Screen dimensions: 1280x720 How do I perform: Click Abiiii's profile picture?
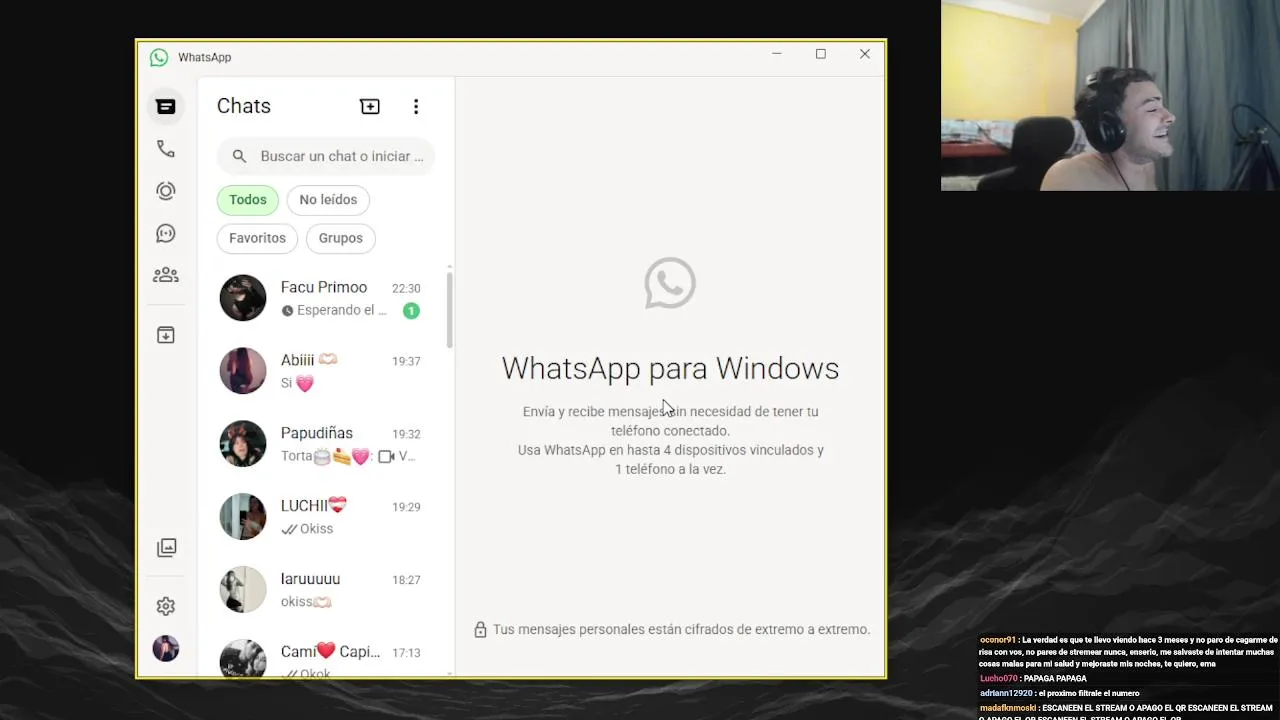(x=243, y=371)
